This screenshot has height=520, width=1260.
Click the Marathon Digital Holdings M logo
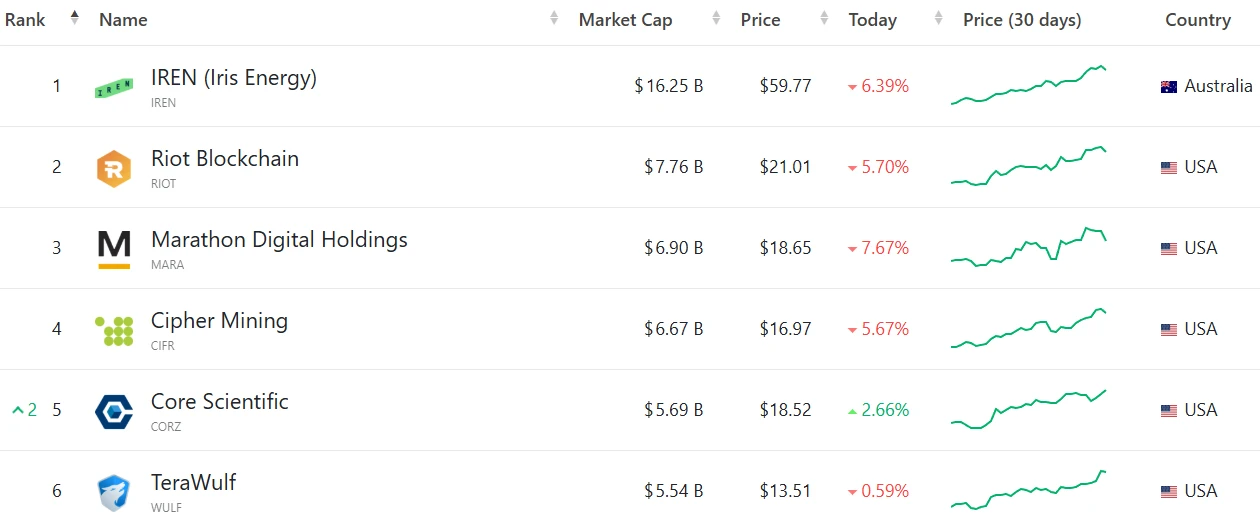(x=114, y=249)
